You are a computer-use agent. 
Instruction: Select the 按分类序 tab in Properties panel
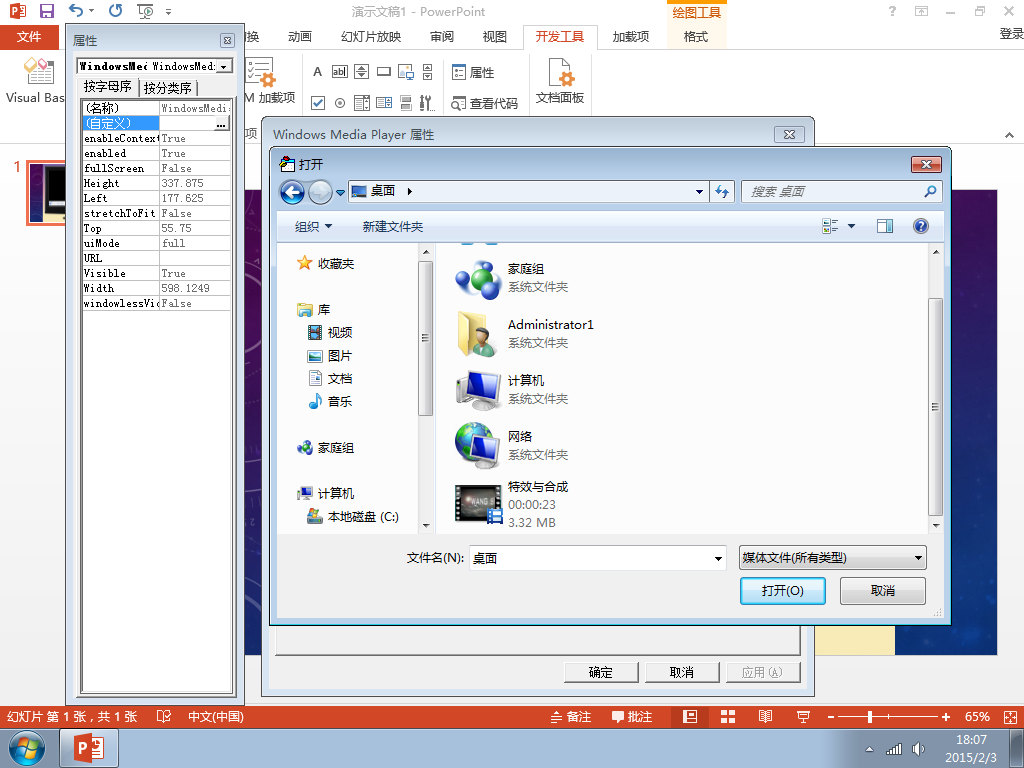[x=168, y=88]
